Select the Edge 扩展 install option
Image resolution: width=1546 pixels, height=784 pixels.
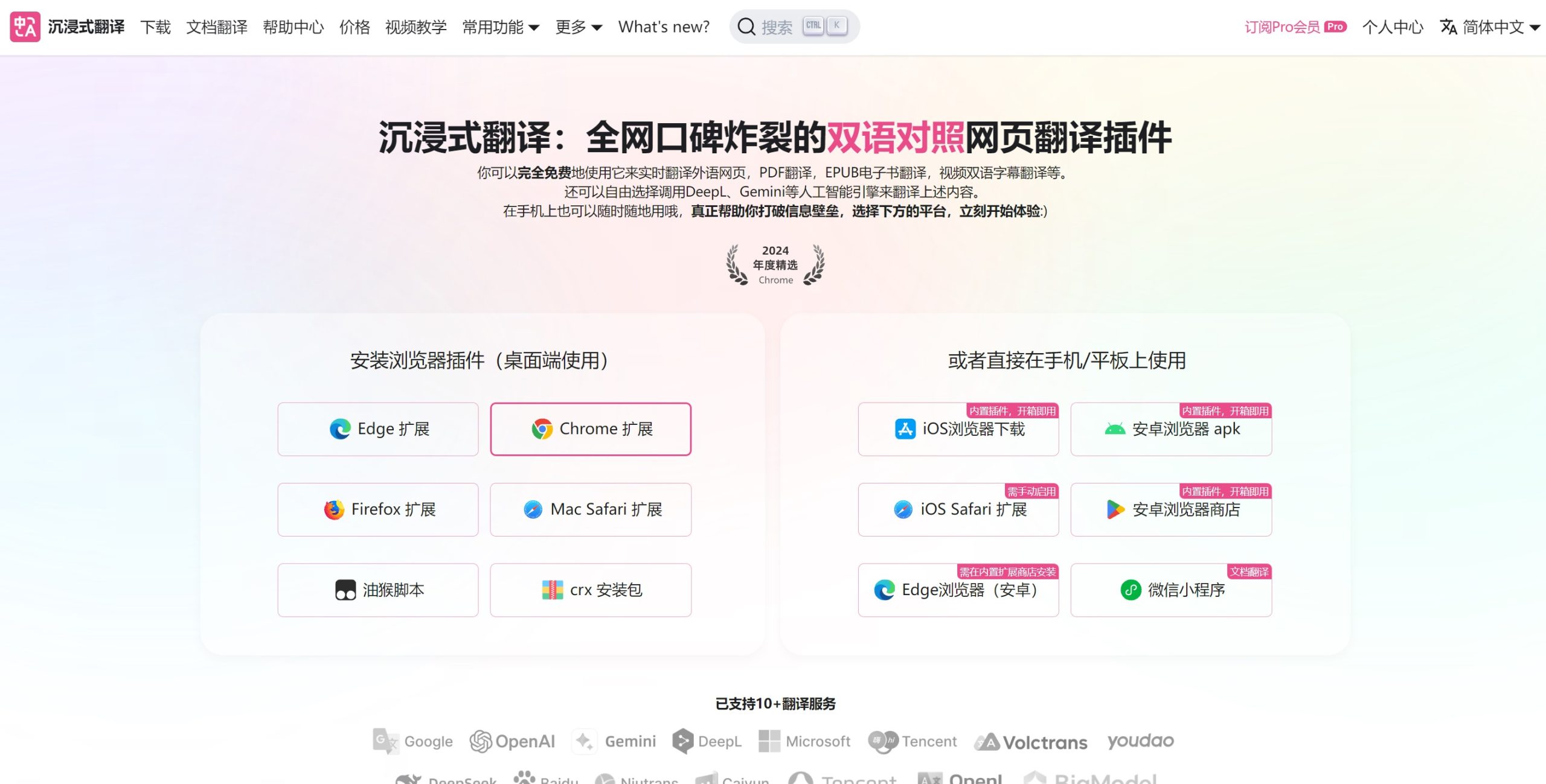(x=378, y=429)
